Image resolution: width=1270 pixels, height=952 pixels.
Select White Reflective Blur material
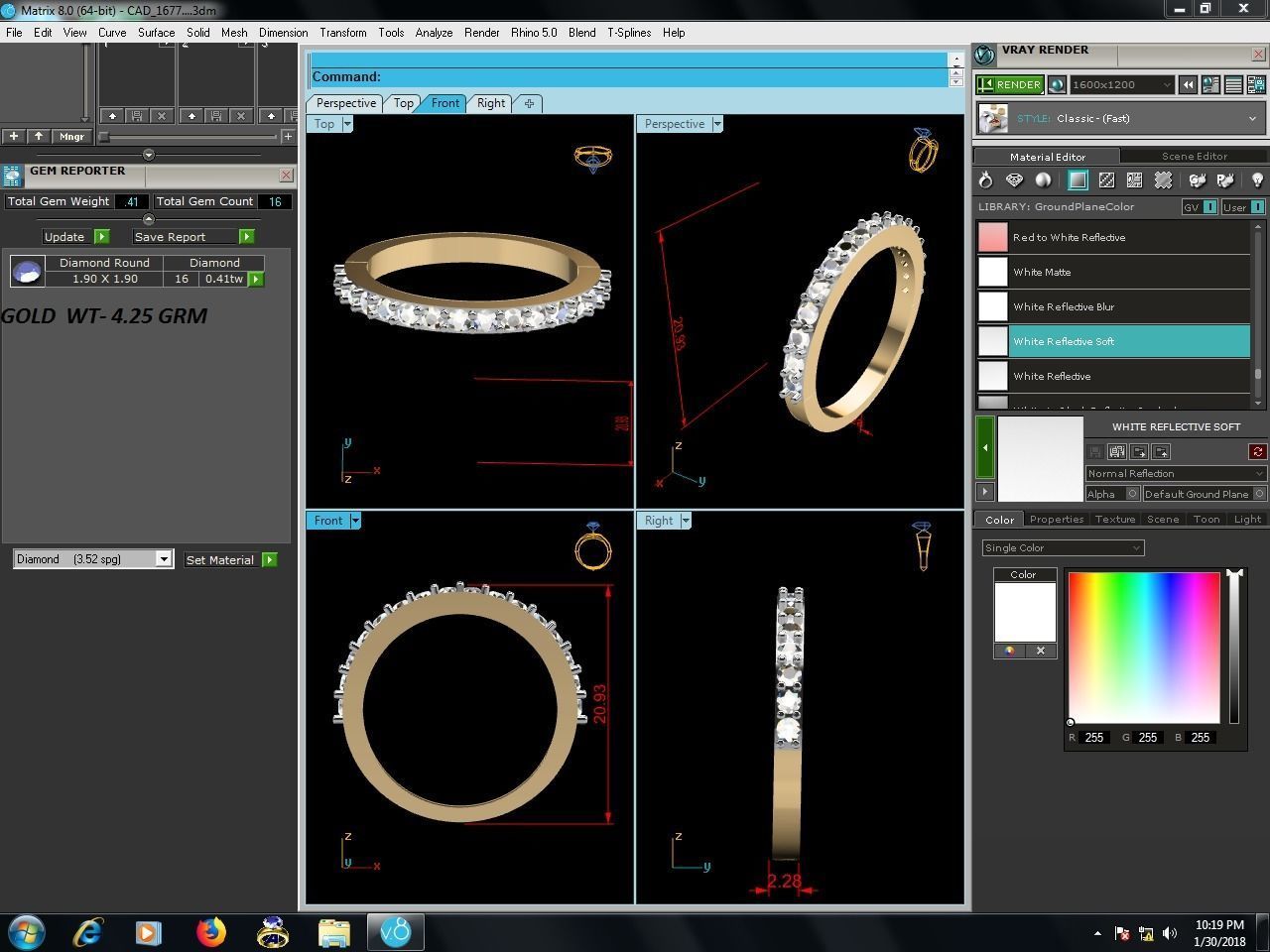tap(1113, 306)
